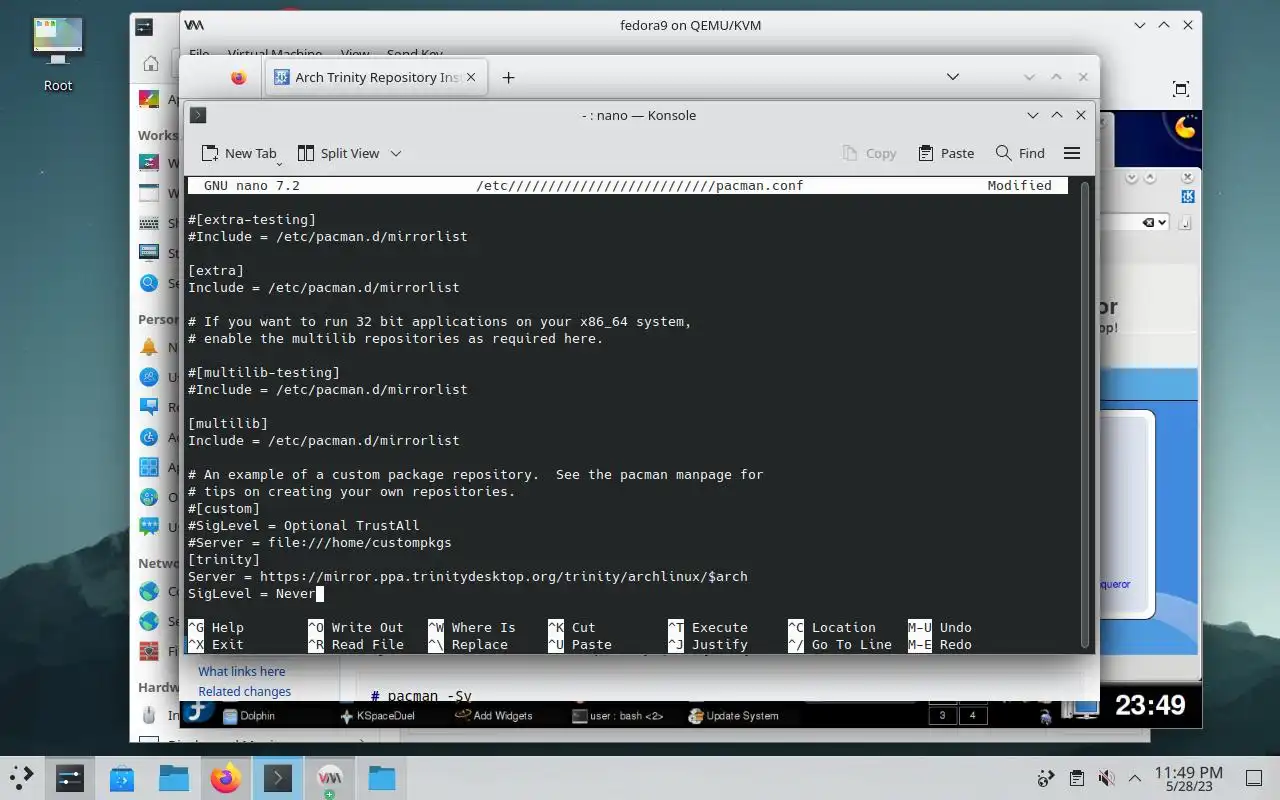Screen dimensions: 1280x800
Task: Click the System Settings window icon
Action: tap(144, 27)
